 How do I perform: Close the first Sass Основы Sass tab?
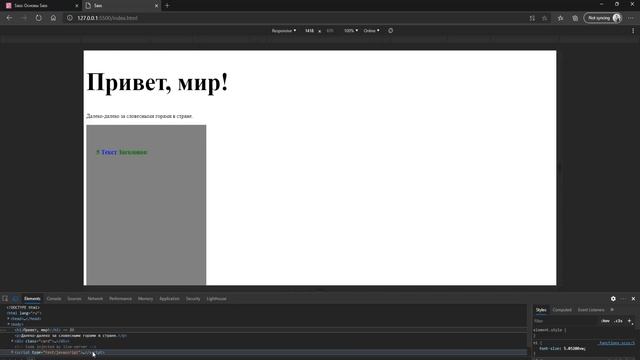(76, 6)
